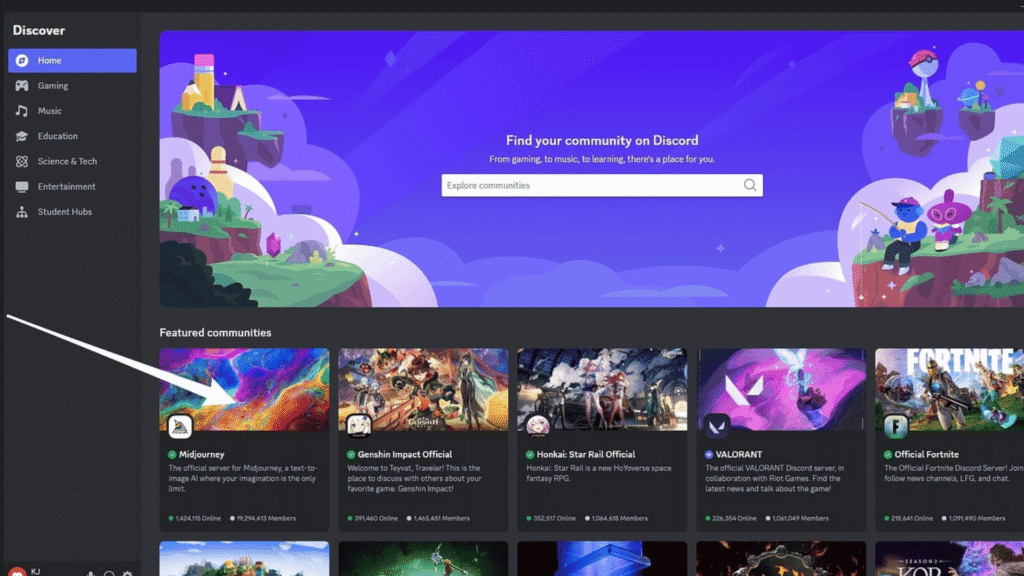The height and width of the screenshot is (576, 1024).
Task: Open the Official Fortnite title
Action: 927,455
